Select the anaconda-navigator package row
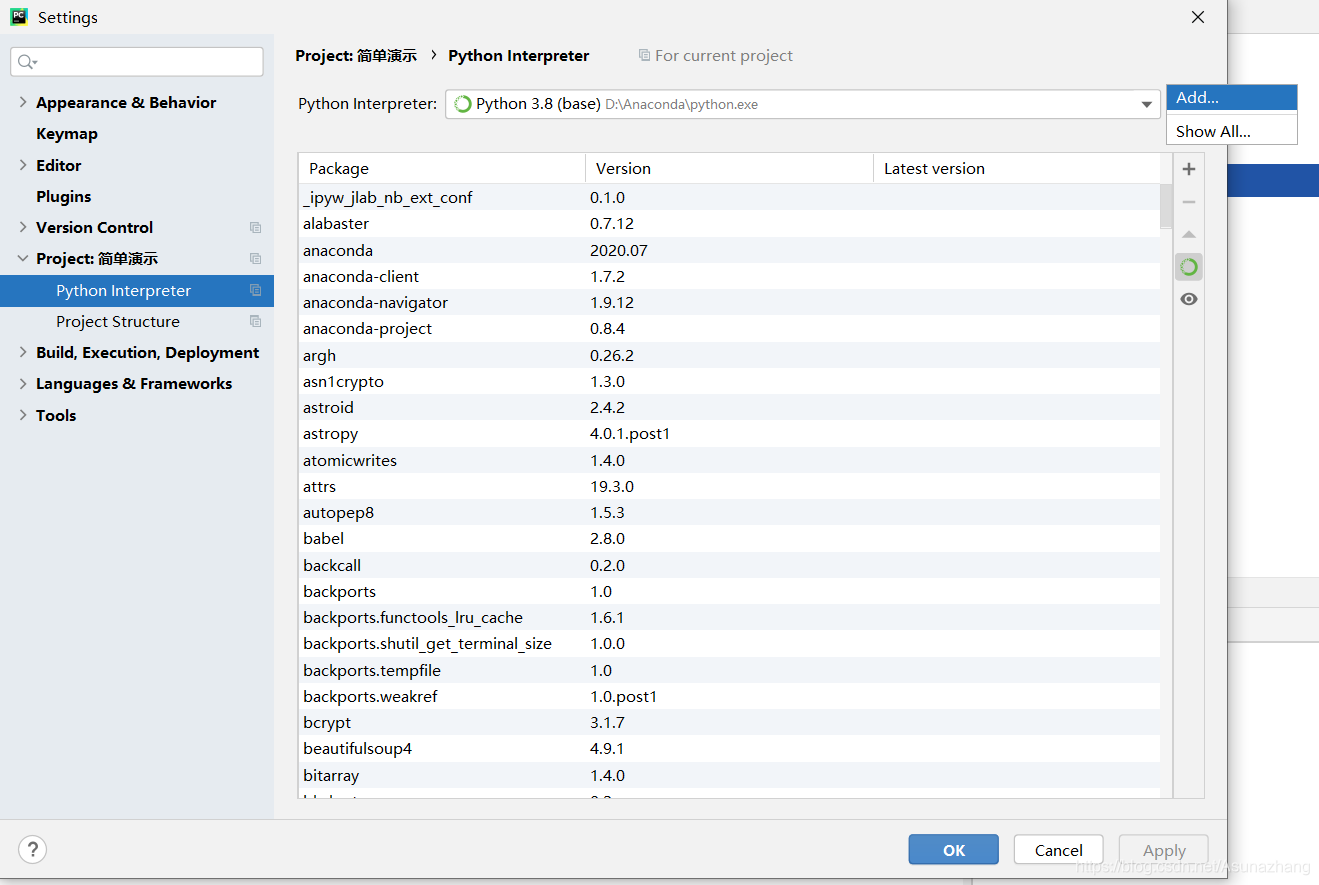 [729, 303]
